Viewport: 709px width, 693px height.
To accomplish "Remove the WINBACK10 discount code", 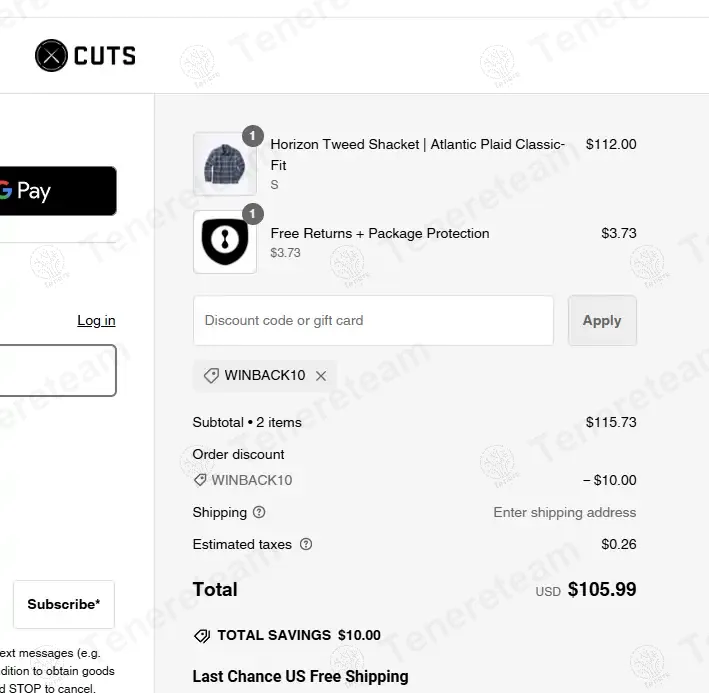I will 321,376.
